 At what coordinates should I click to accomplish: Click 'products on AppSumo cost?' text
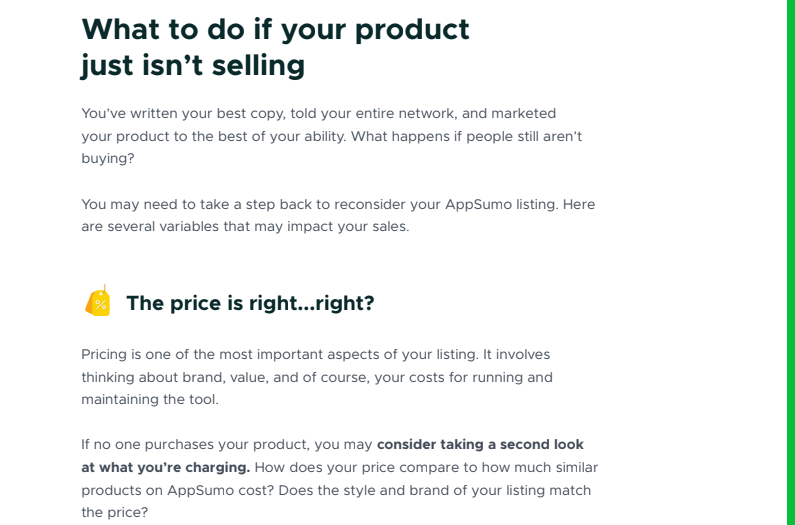click(178, 491)
